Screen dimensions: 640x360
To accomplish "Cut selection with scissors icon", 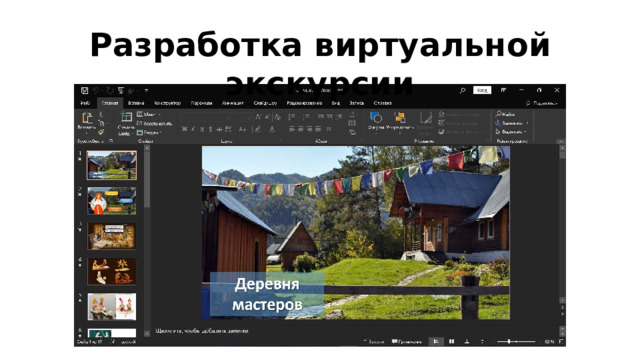I will [x=101, y=115].
